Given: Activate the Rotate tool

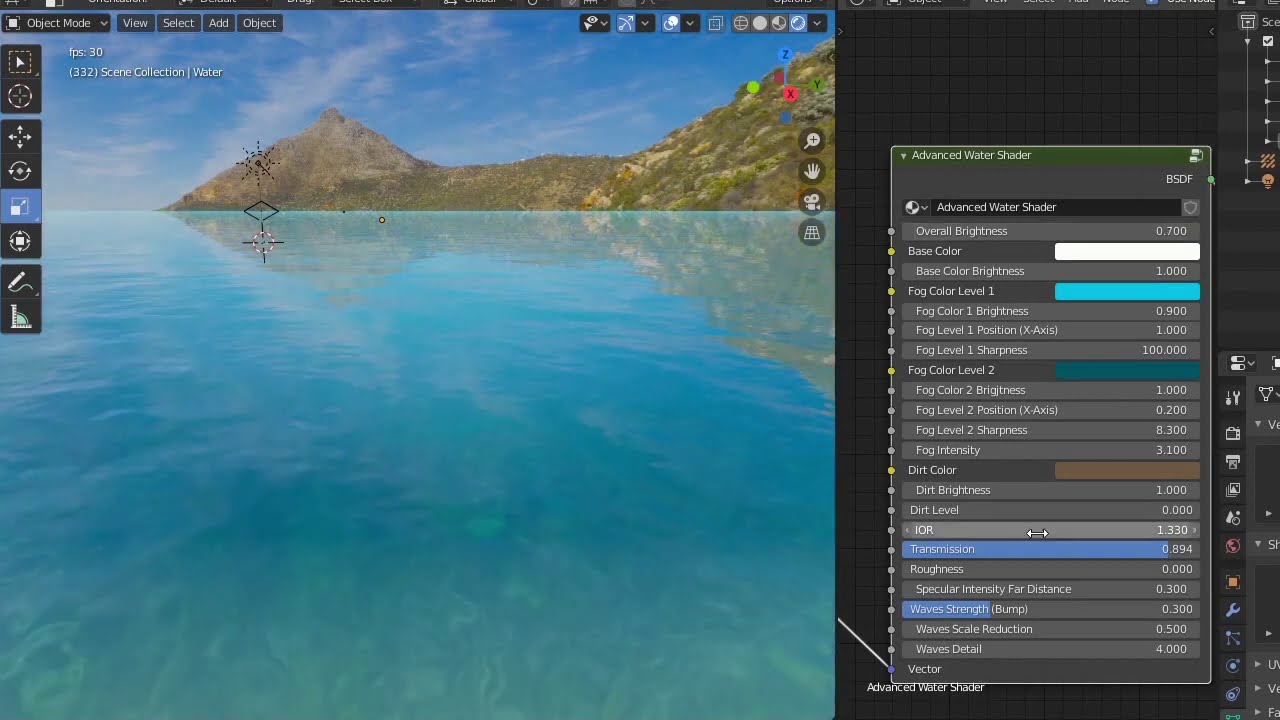Looking at the screenshot, I should pyautogui.click(x=20, y=171).
